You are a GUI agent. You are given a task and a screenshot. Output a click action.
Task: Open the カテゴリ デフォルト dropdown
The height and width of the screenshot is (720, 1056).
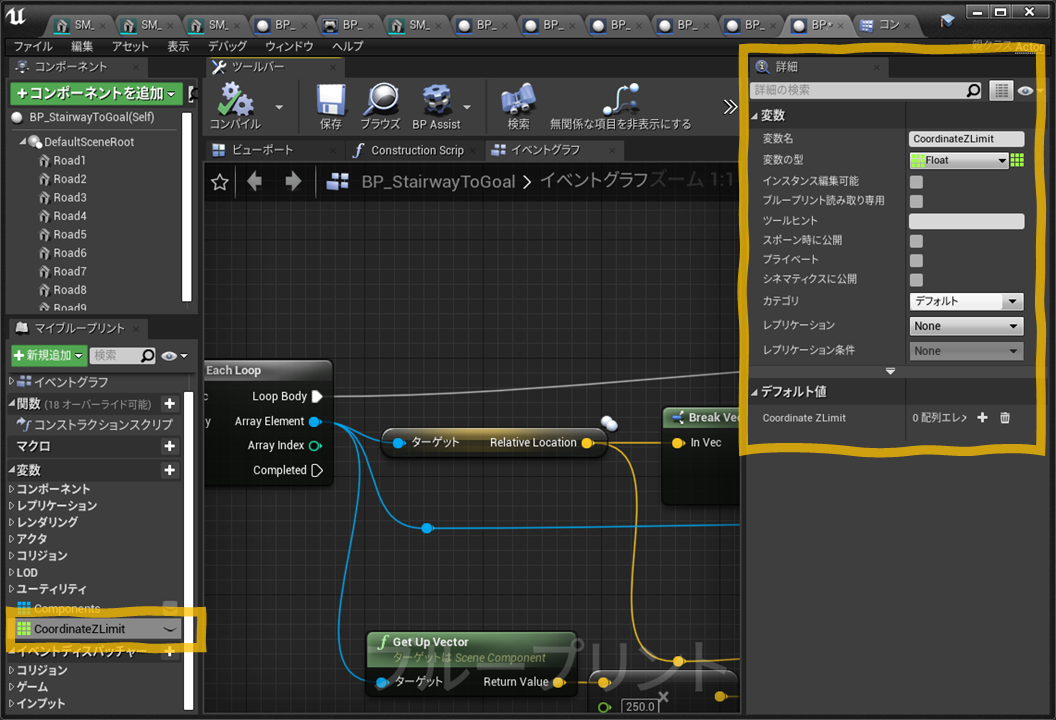pos(966,301)
